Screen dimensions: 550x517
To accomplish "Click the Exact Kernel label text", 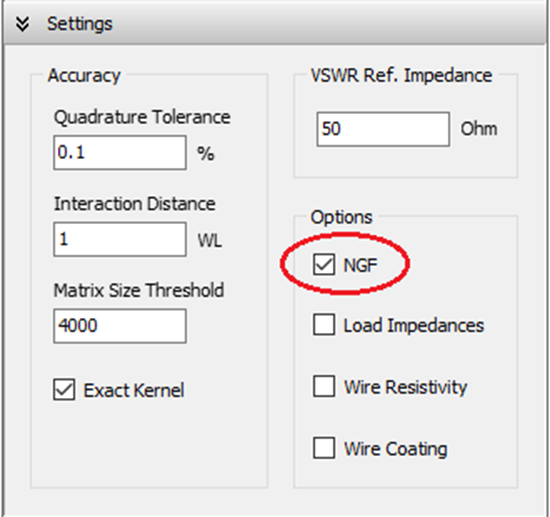I will click(134, 390).
